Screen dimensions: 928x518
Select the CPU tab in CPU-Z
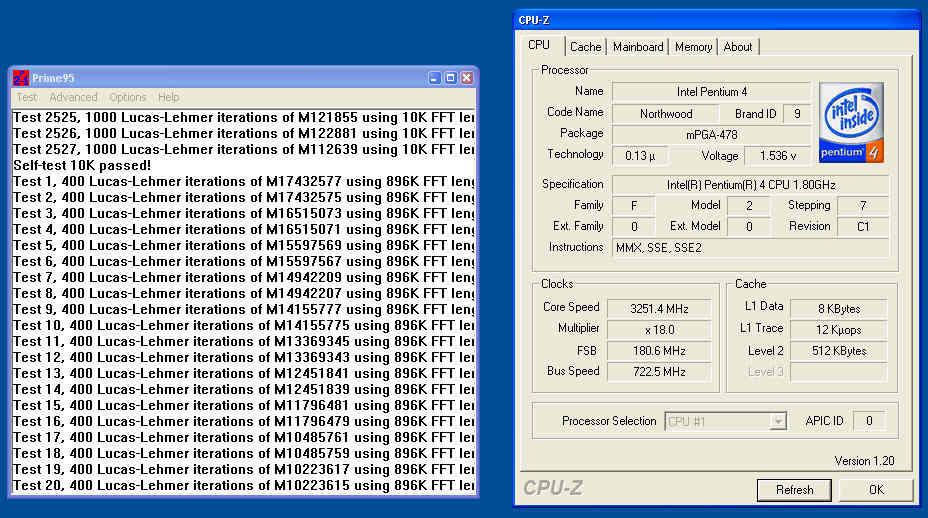pyautogui.click(x=539, y=45)
